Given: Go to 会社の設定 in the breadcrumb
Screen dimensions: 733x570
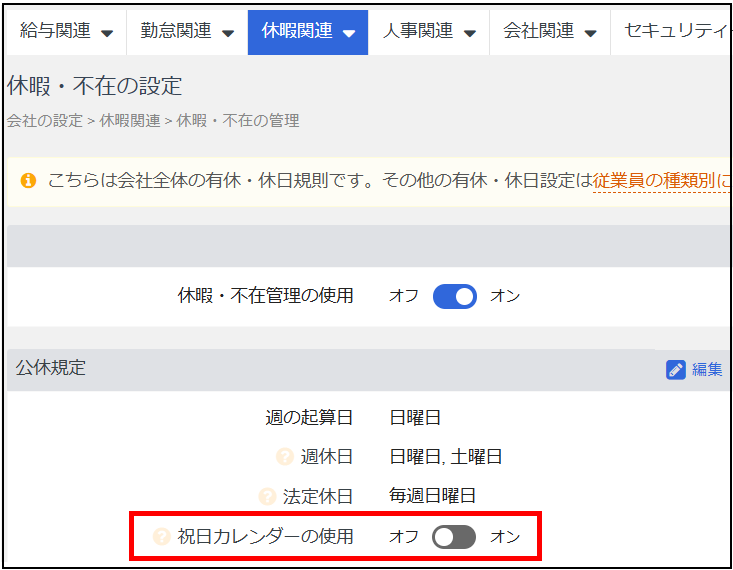Looking at the screenshot, I should coord(45,121).
